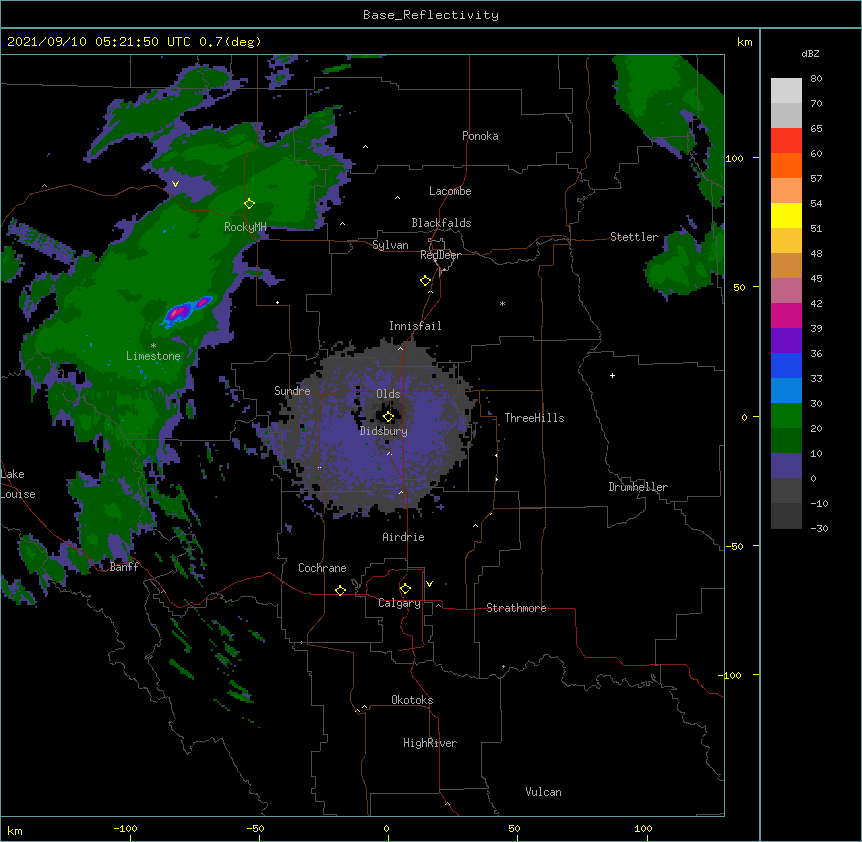Click the dBZ legend heading
Screen dimensions: 862x842
810,53
